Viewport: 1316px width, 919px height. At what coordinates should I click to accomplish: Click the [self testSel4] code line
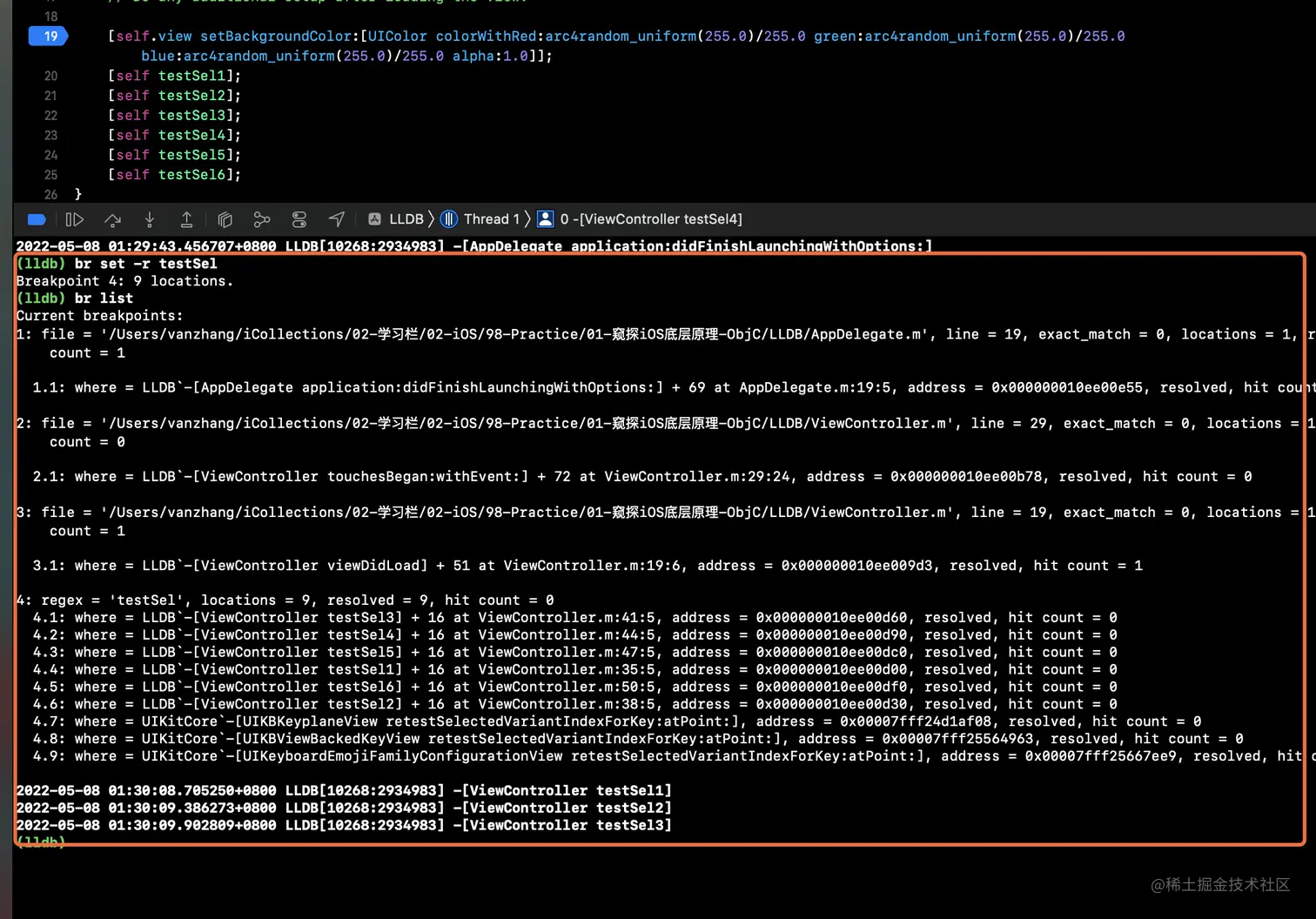click(x=174, y=135)
